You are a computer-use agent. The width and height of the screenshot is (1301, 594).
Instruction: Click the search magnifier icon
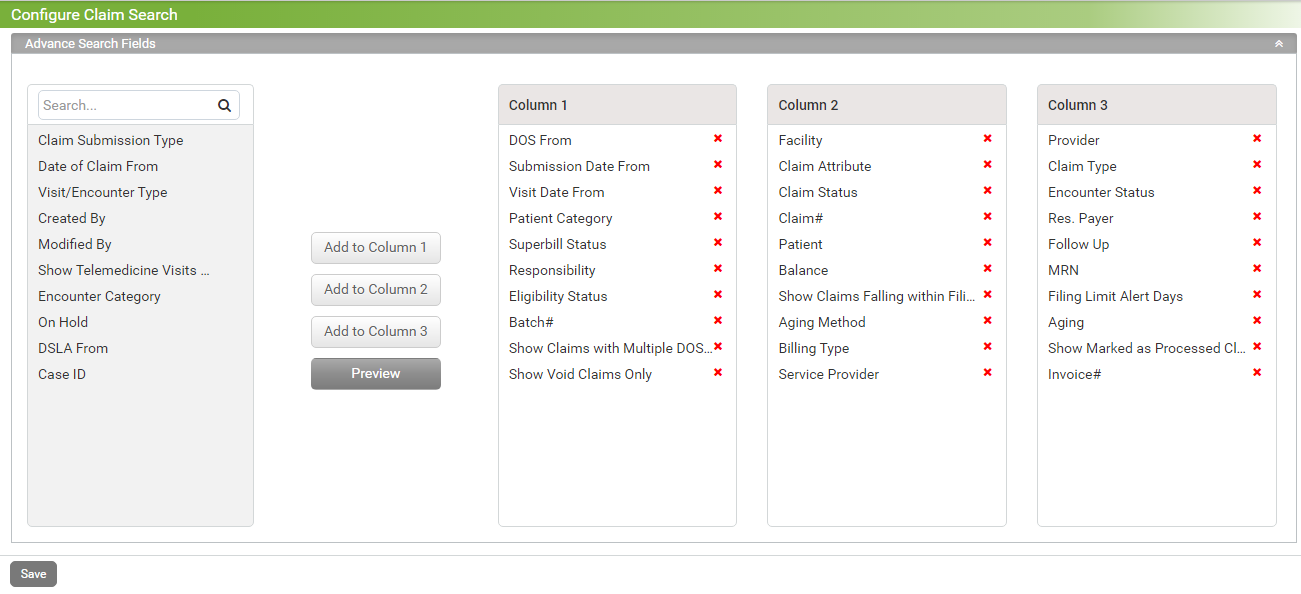click(x=224, y=104)
